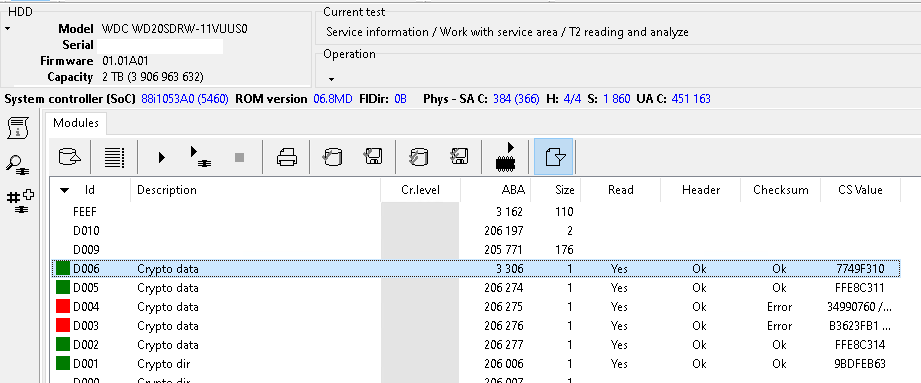Click the Header column header
The height and width of the screenshot is (383, 921).
click(700, 190)
